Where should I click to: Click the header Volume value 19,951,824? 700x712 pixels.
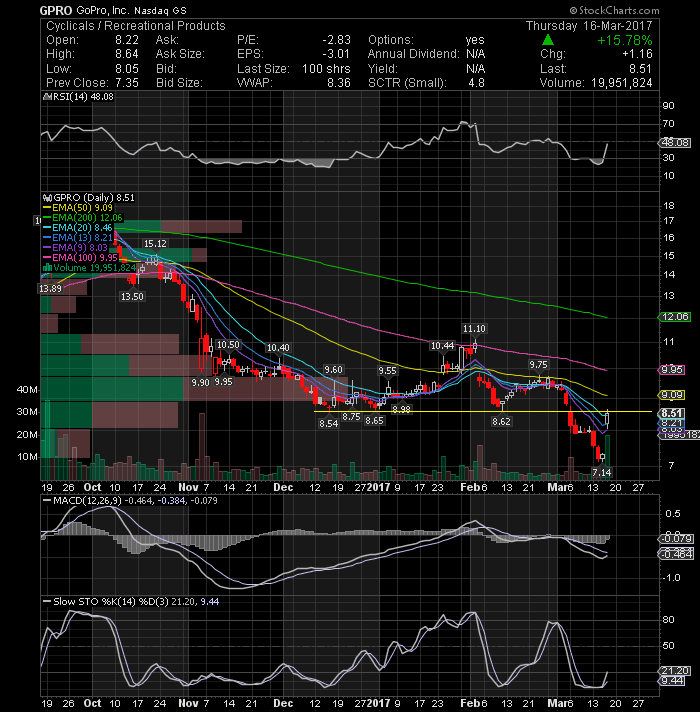click(x=621, y=83)
